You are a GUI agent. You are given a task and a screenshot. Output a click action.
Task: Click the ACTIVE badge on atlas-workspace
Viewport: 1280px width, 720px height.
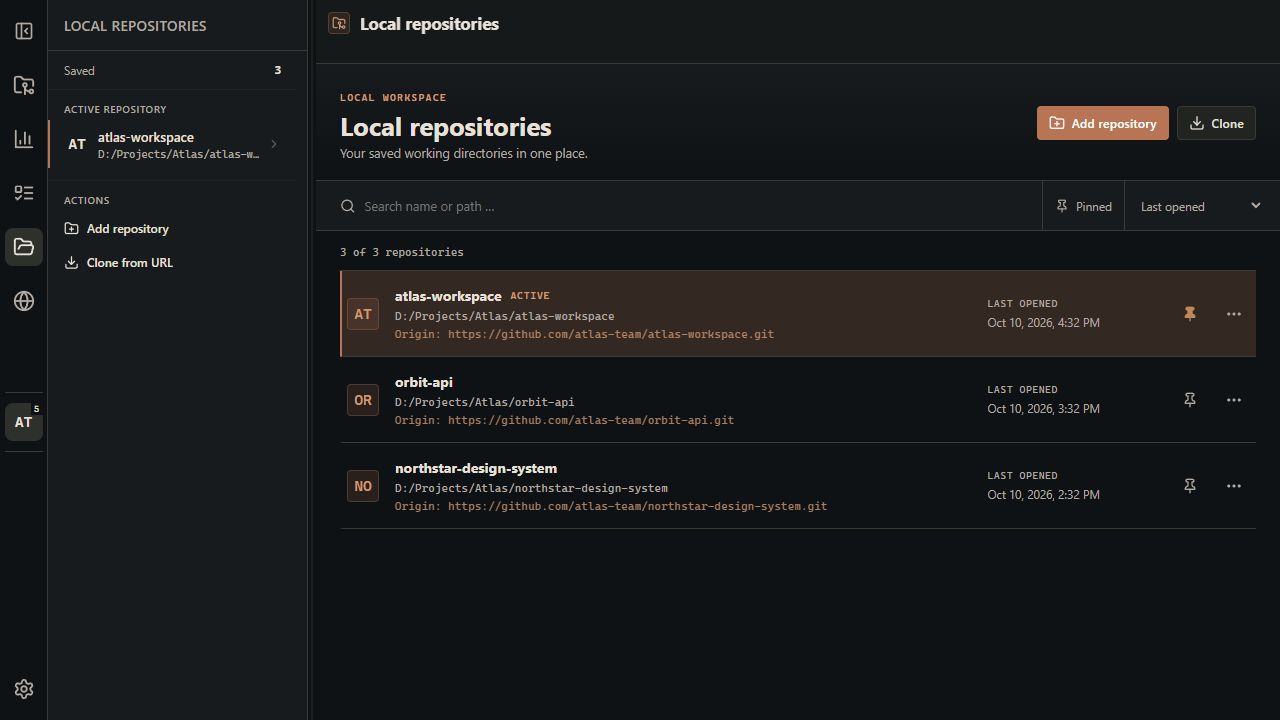point(530,296)
